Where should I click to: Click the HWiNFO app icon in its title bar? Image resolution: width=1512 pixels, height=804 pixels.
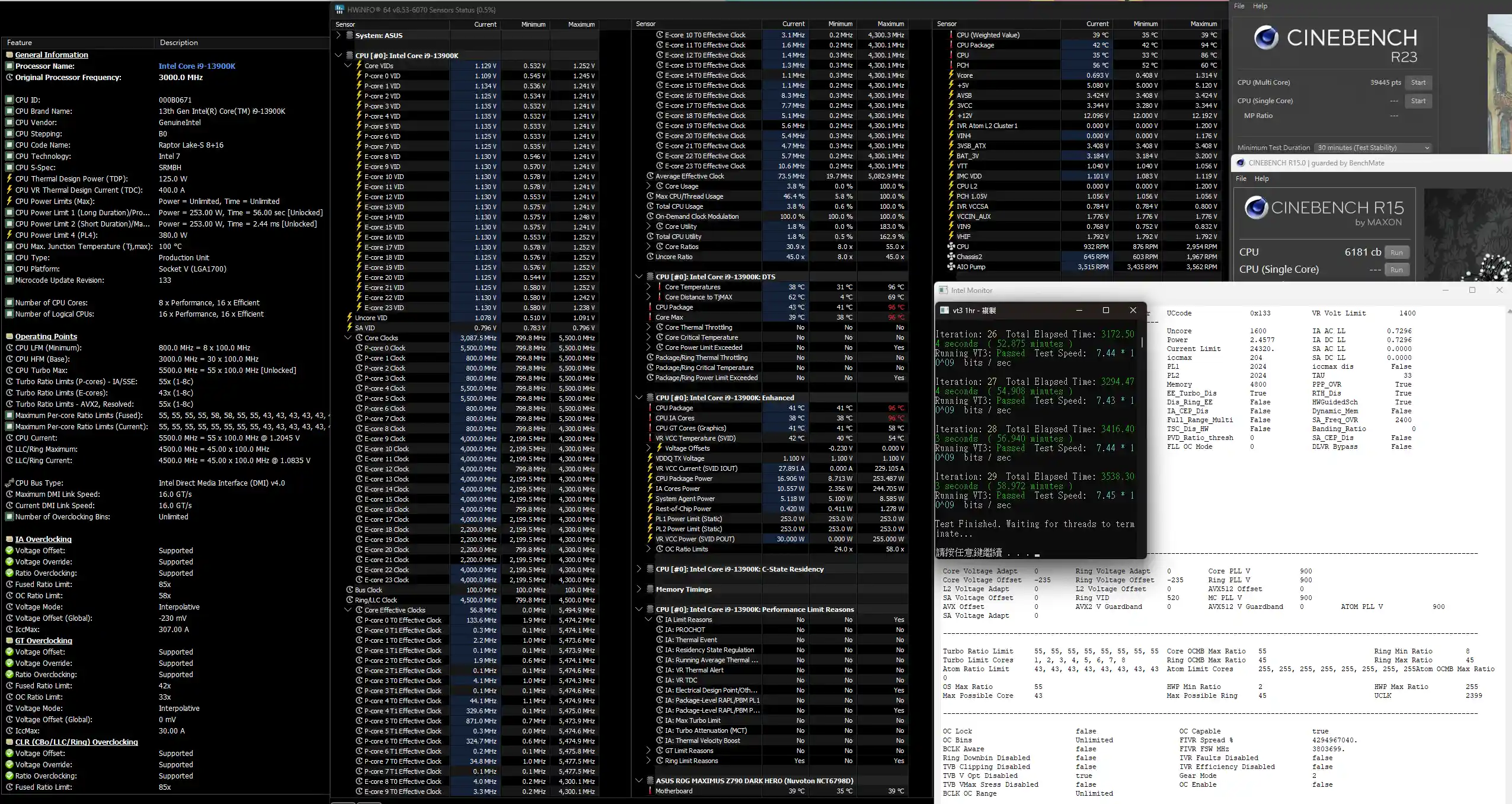tap(339, 9)
